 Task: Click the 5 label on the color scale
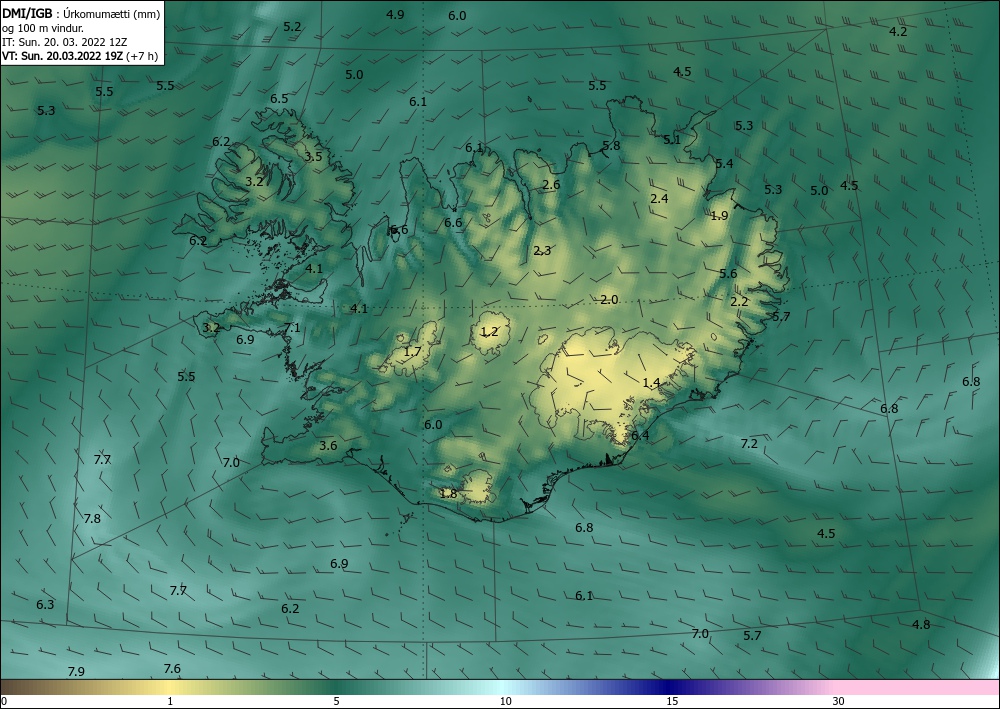point(336,701)
